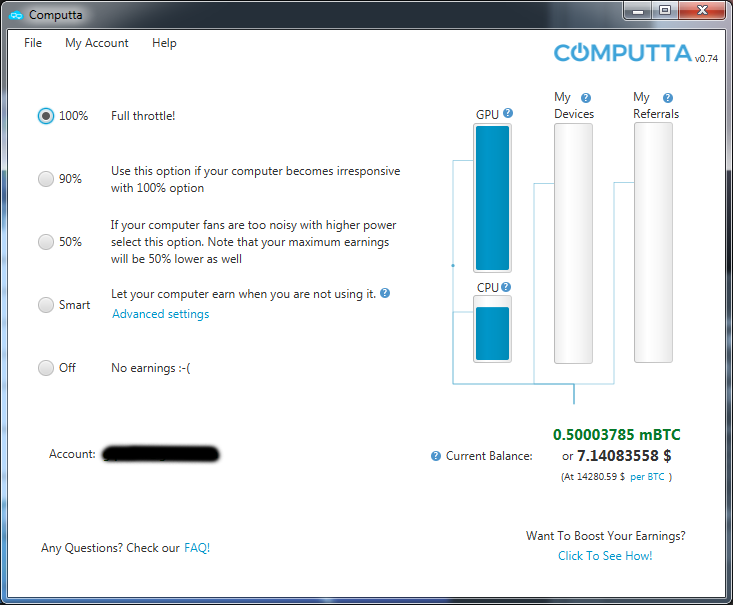Click the 0.50003785 mBTC balance value
Image resolution: width=733 pixels, height=605 pixels.
tap(617, 435)
